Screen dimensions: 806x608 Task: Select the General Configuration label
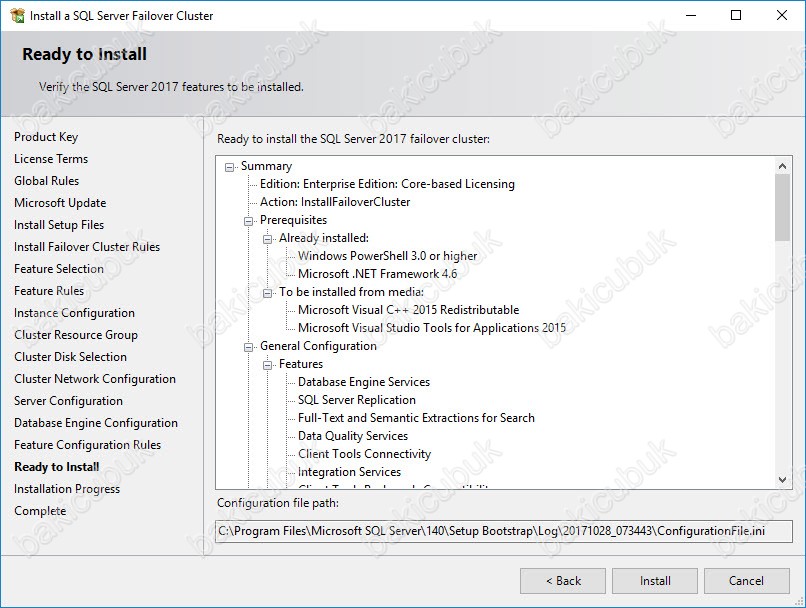pos(318,346)
